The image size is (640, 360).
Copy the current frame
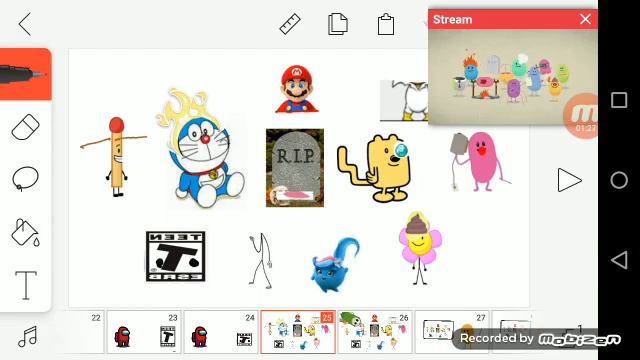tap(338, 24)
